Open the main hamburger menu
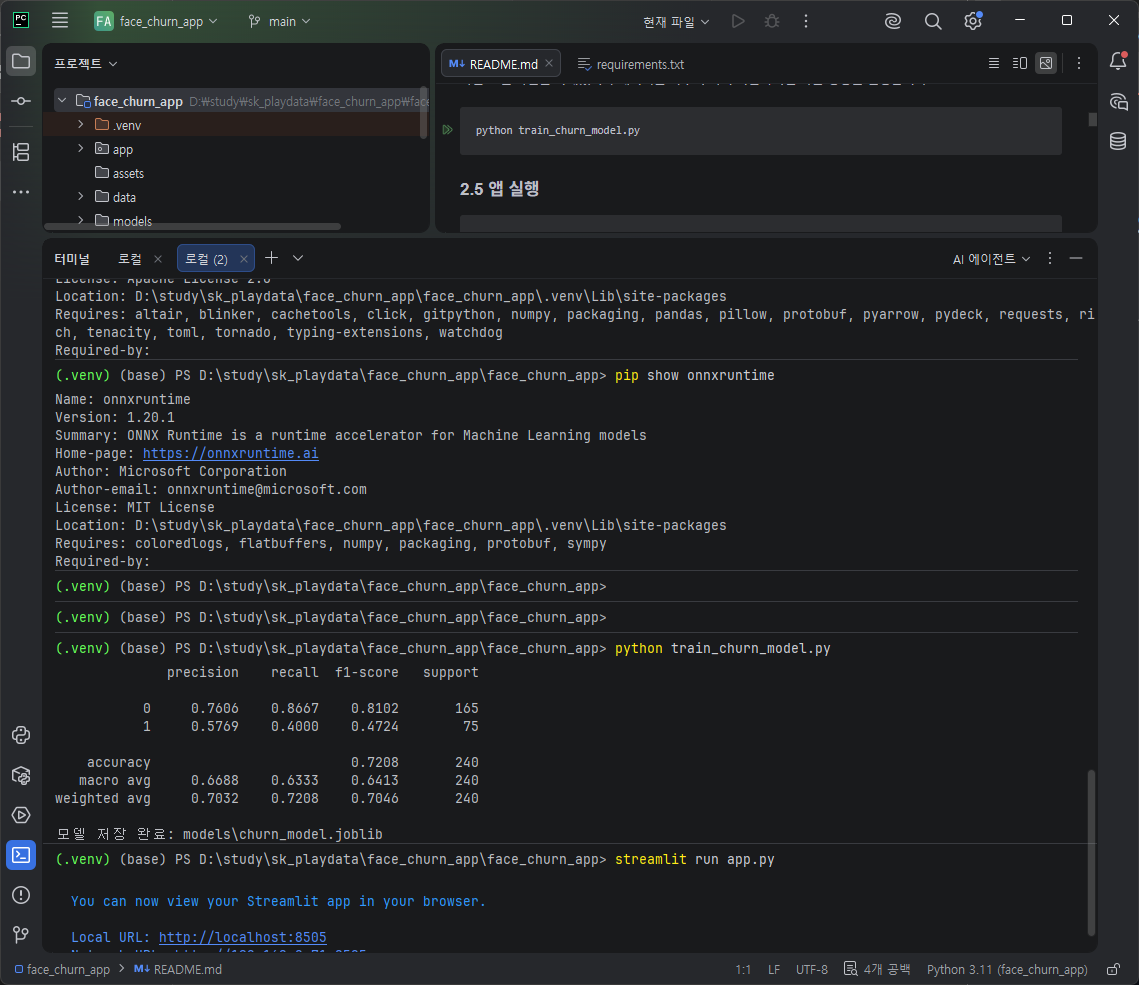This screenshot has height=985, width=1139. (60, 21)
